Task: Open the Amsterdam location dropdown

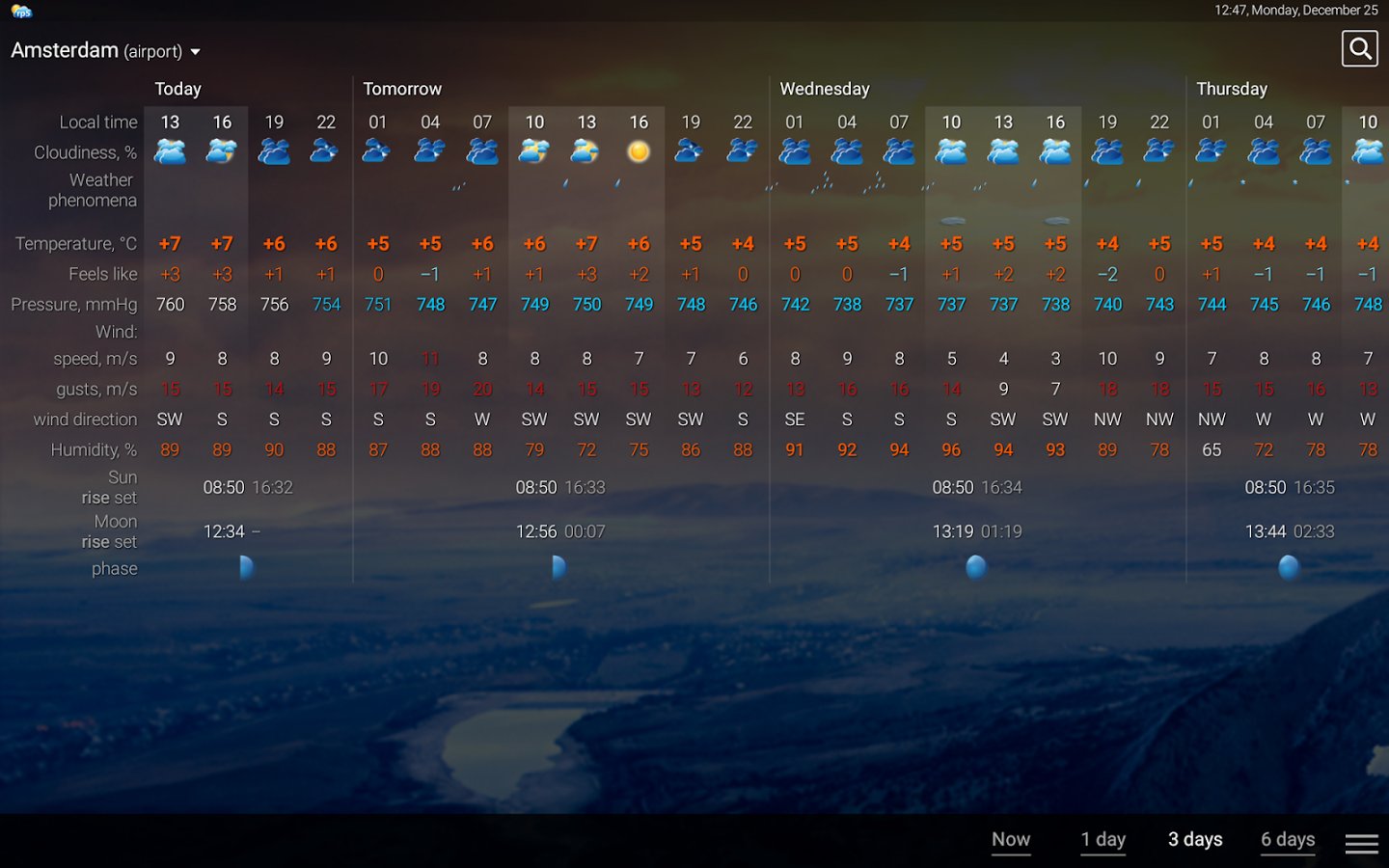Action: [x=106, y=50]
